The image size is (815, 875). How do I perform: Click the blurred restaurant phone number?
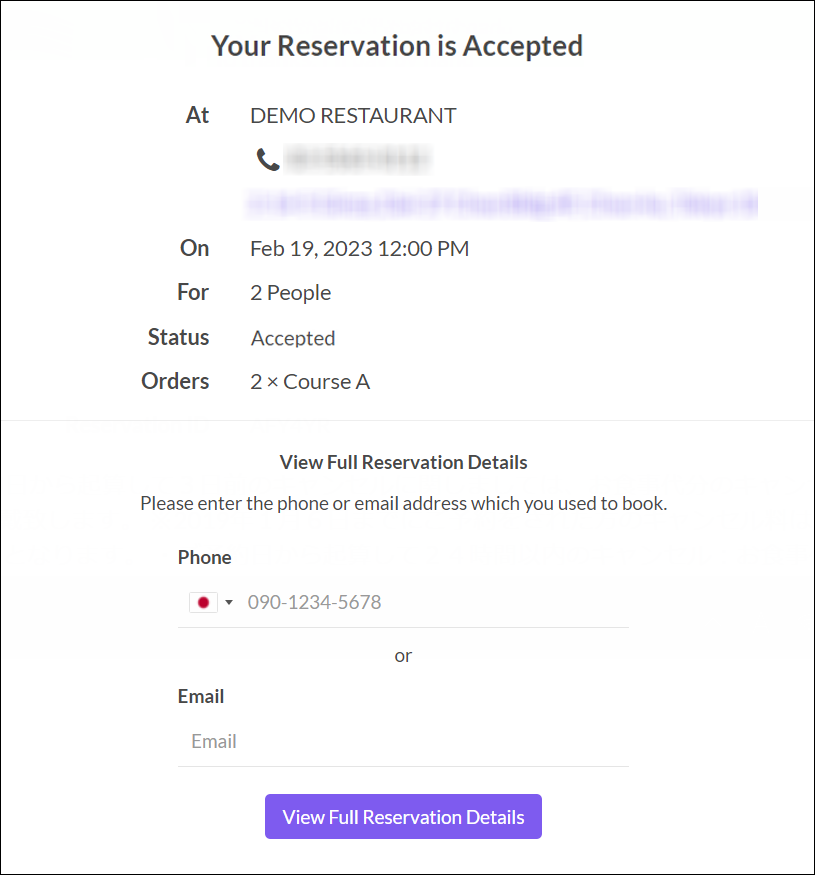(357, 158)
